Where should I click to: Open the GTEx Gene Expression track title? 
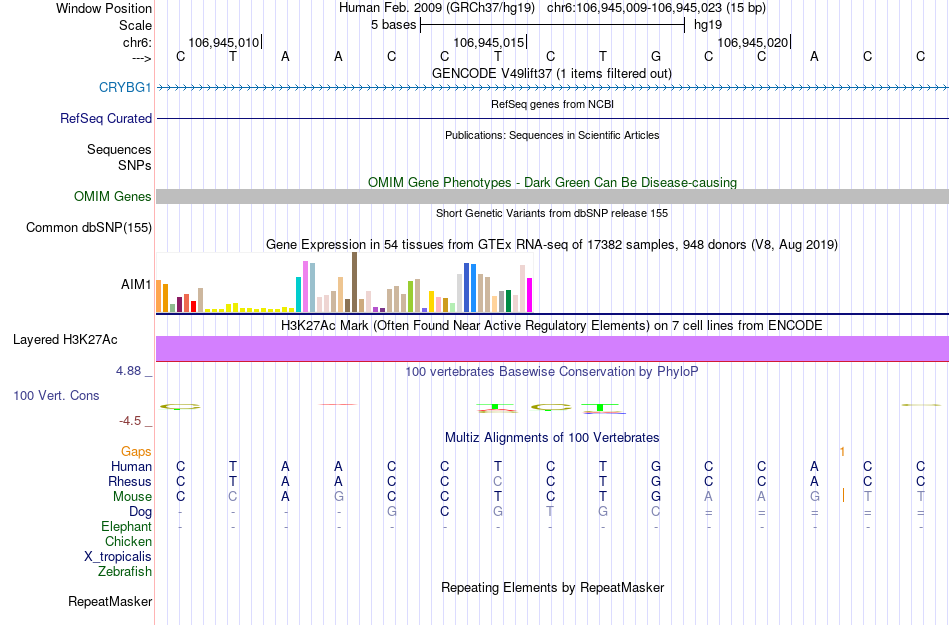[x=552, y=245]
